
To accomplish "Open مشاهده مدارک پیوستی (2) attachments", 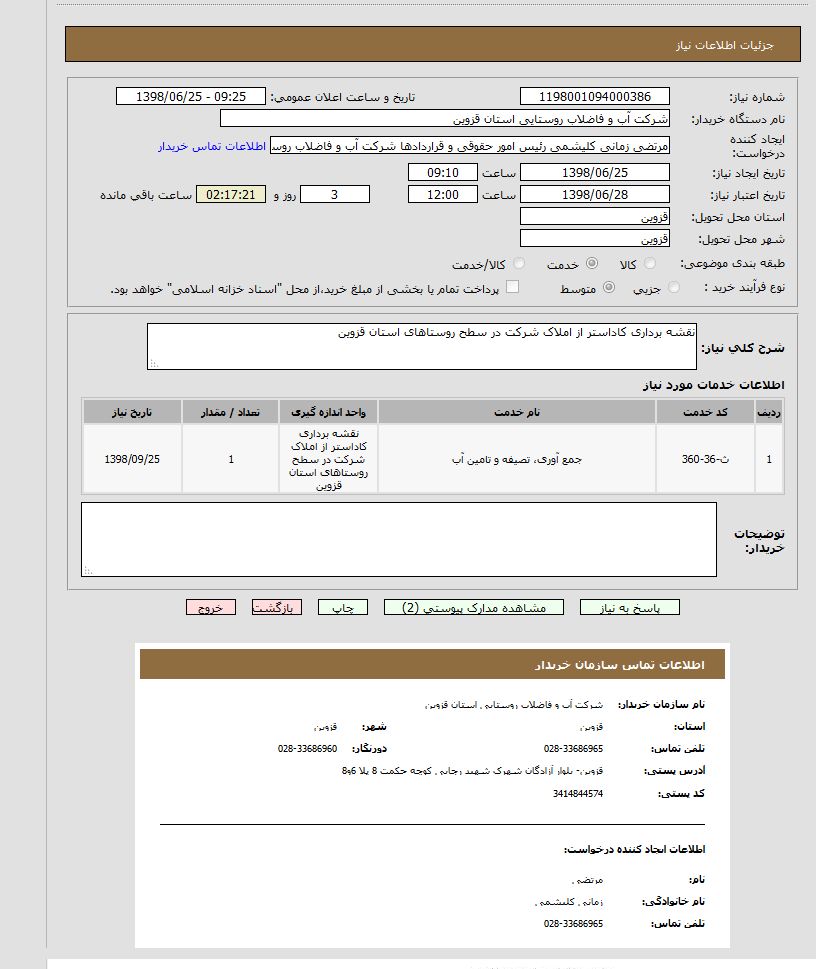I will point(474,607).
